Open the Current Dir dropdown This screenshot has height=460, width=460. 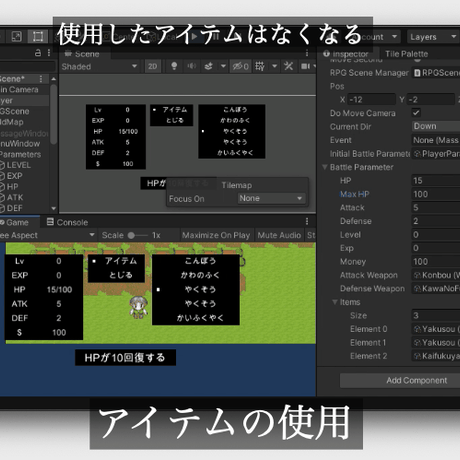pos(436,126)
